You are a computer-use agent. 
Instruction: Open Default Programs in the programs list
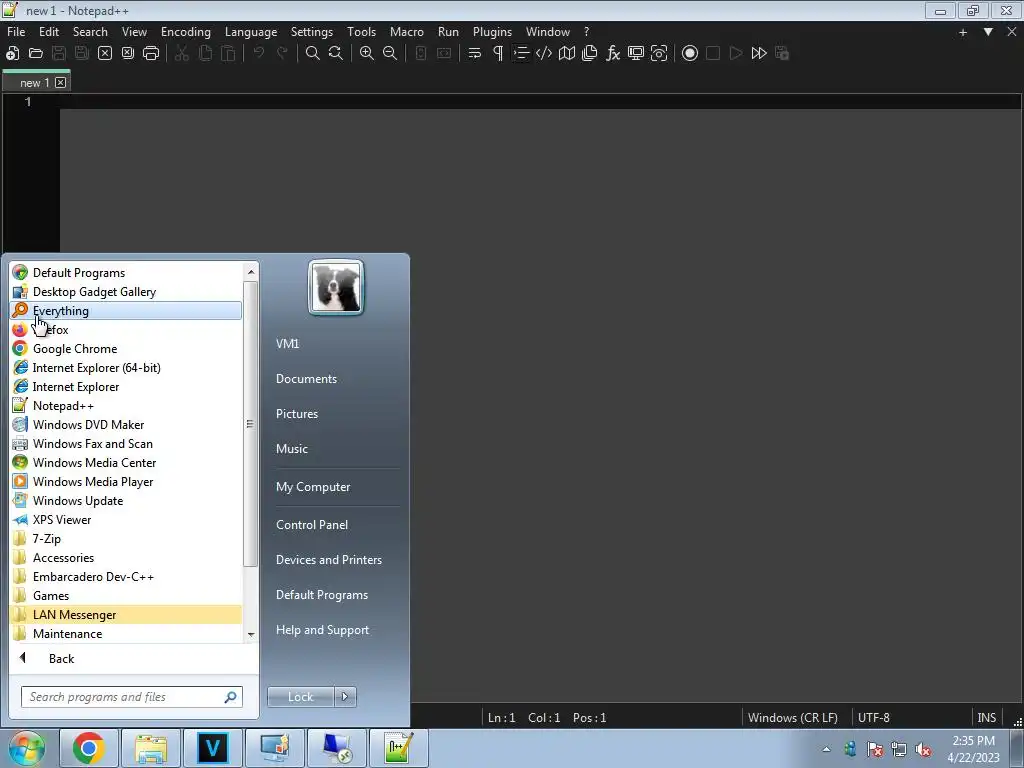[126, 273]
